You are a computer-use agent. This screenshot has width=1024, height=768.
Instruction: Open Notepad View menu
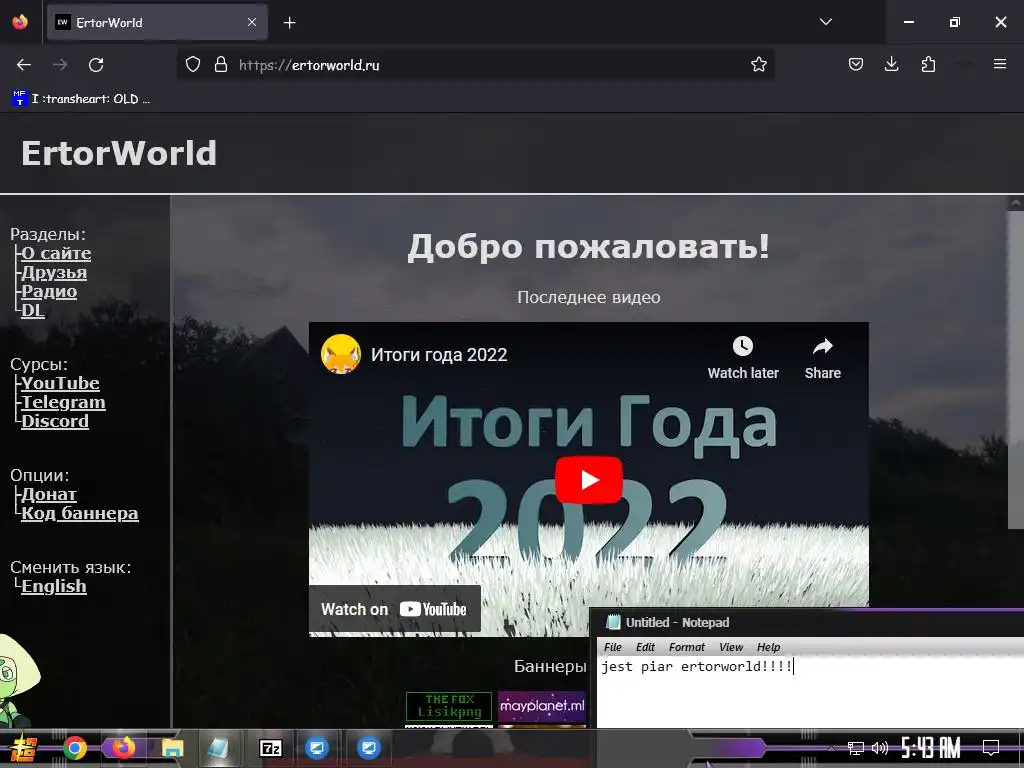[x=731, y=647]
